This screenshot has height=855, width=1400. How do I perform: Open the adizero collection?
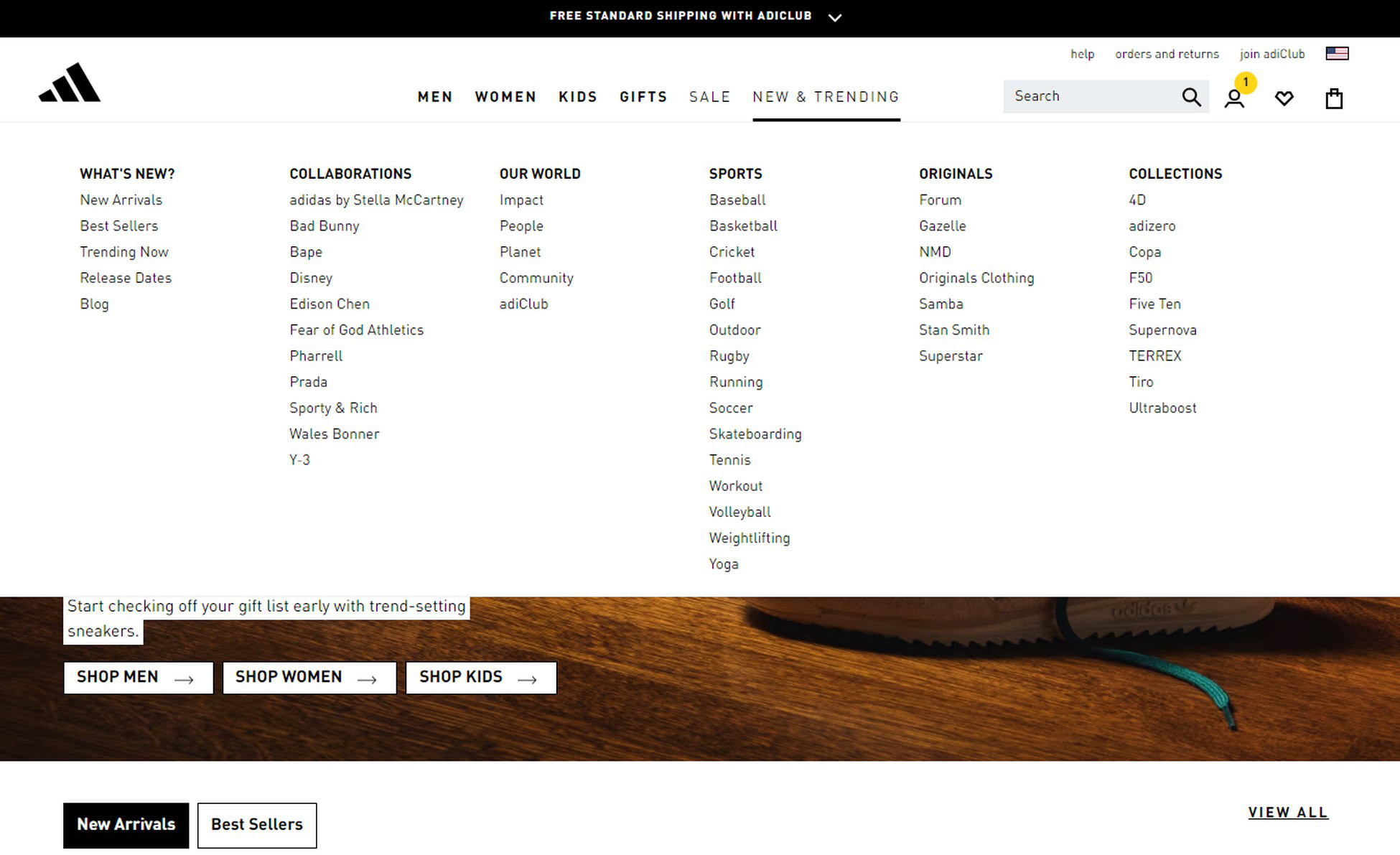[1152, 226]
